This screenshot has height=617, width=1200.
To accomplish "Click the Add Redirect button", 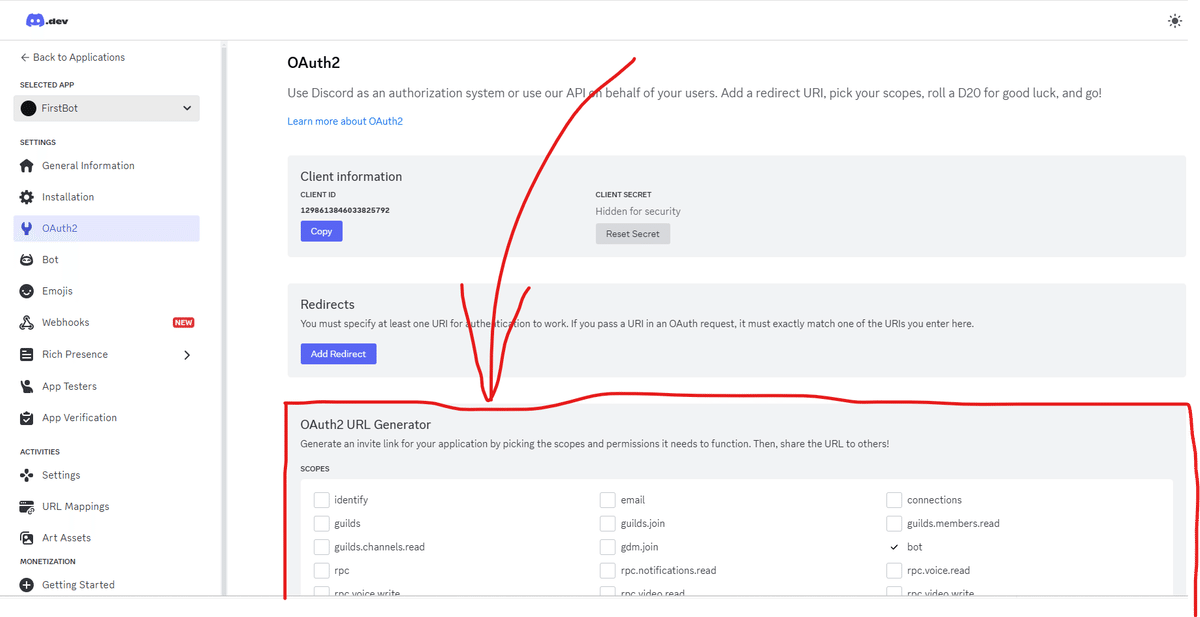I will coord(338,354).
